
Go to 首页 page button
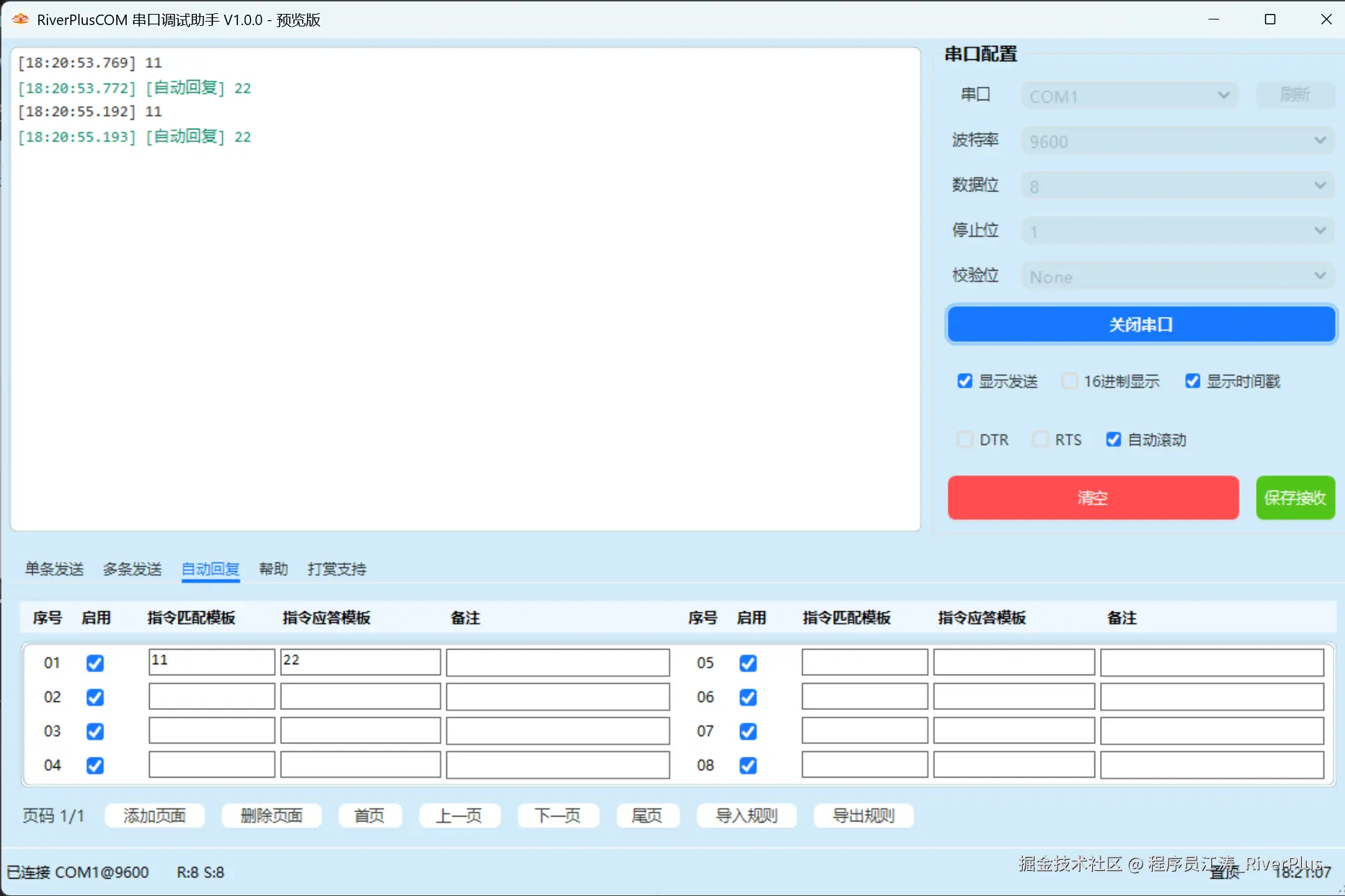370,815
